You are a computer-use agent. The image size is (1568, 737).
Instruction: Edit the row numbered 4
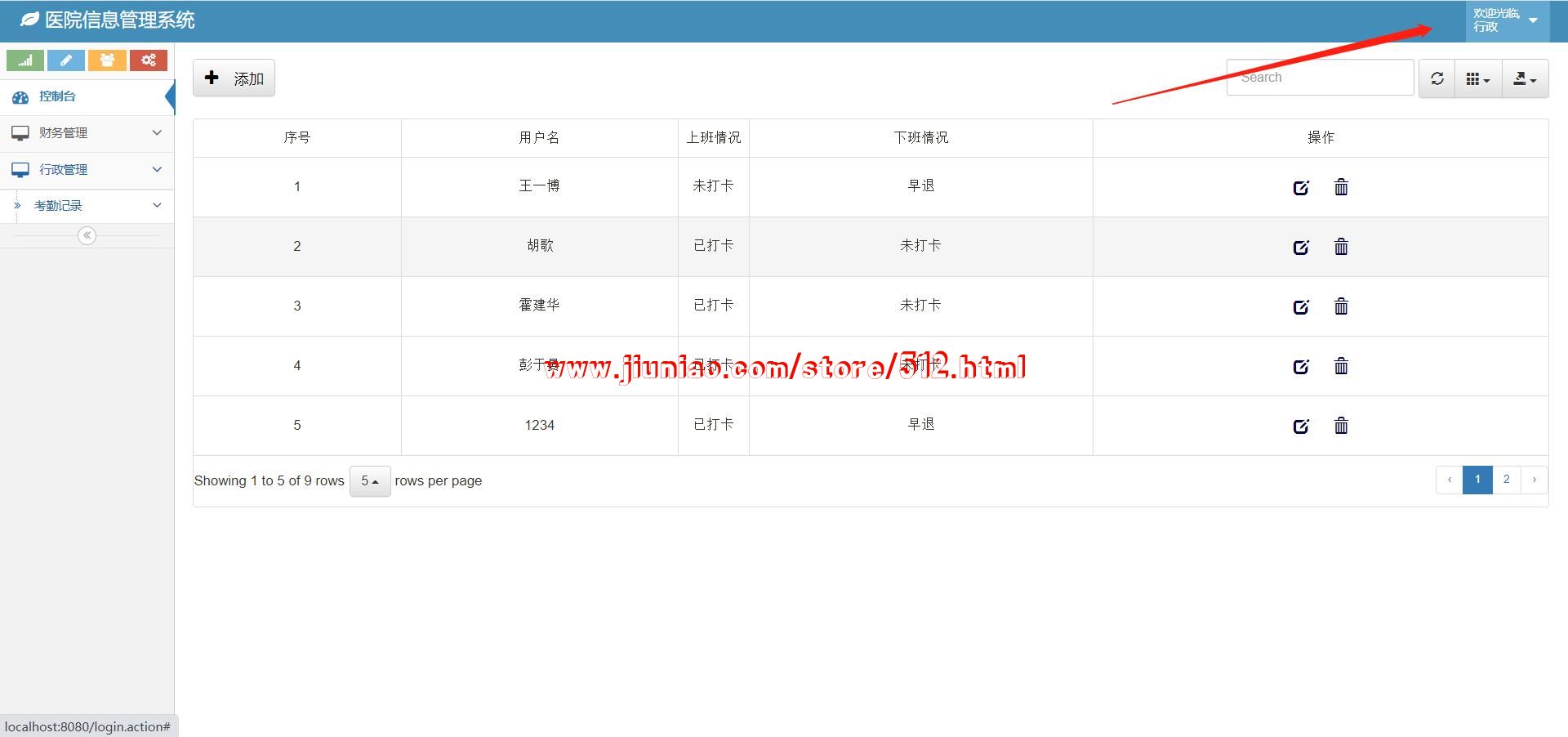pyautogui.click(x=1301, y=366)
